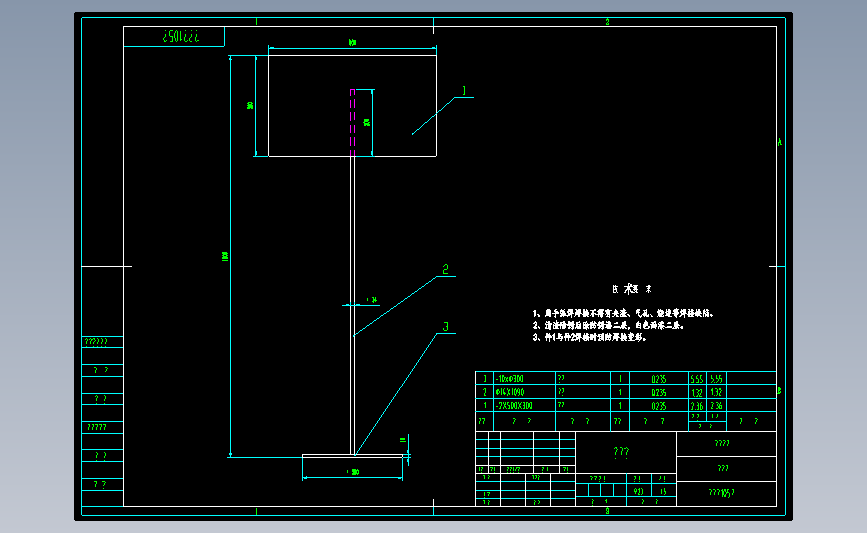Image resolution: width=867 pixels, height=533 pixels.
Task: Select the Φ16X1090 specification cell
Action: [524, 392]
